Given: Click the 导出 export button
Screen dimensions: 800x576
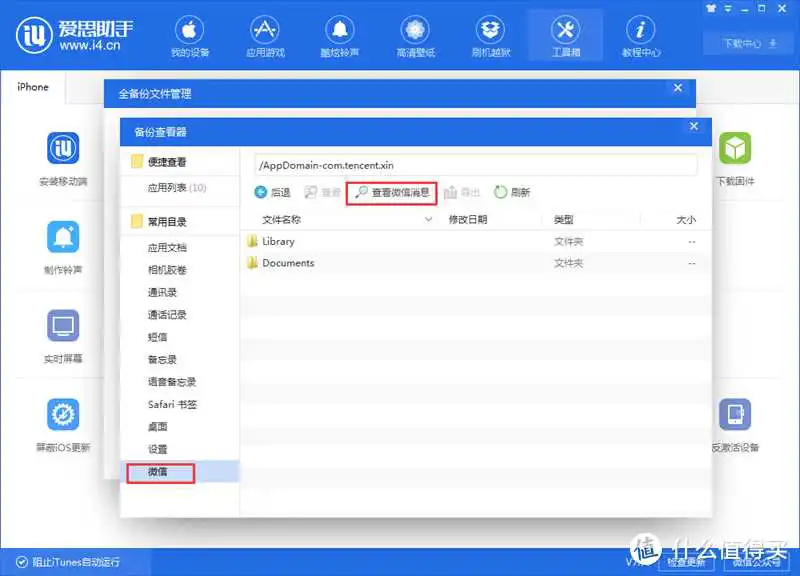Looking at the screenshot, I should point(462,192).
